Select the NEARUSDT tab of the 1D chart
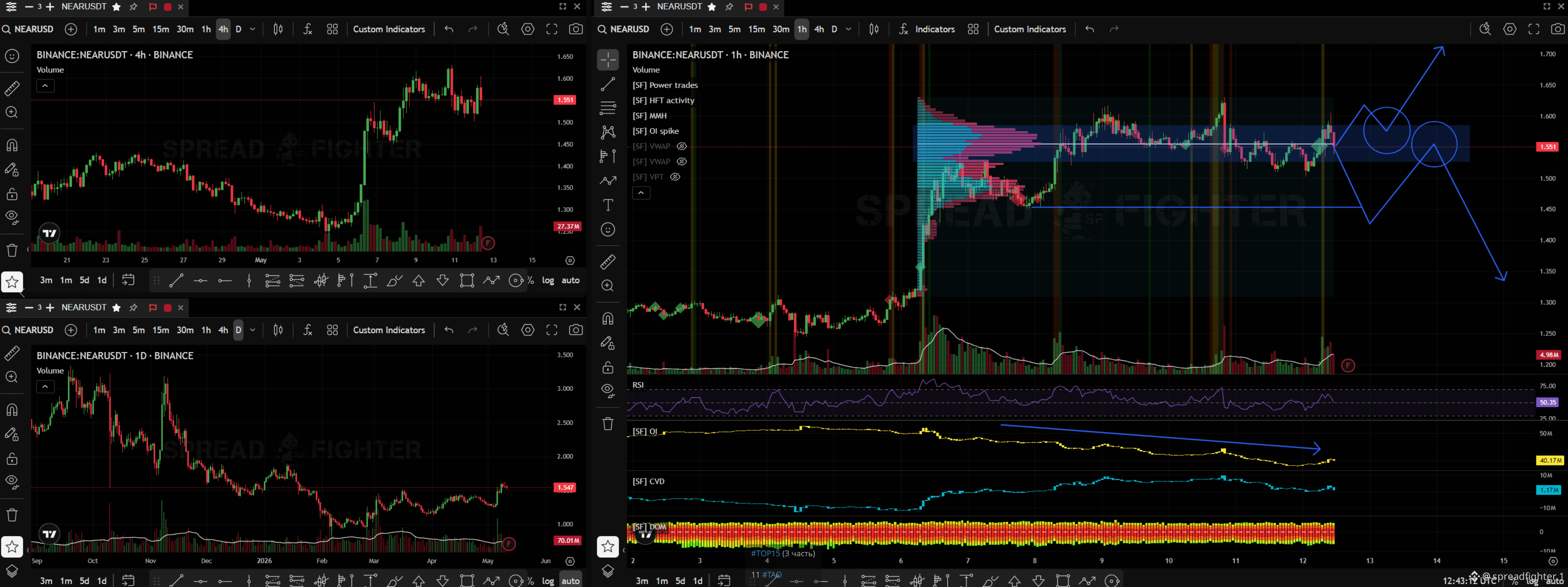The image size is (1568, 587). click(x=84, y=308)
